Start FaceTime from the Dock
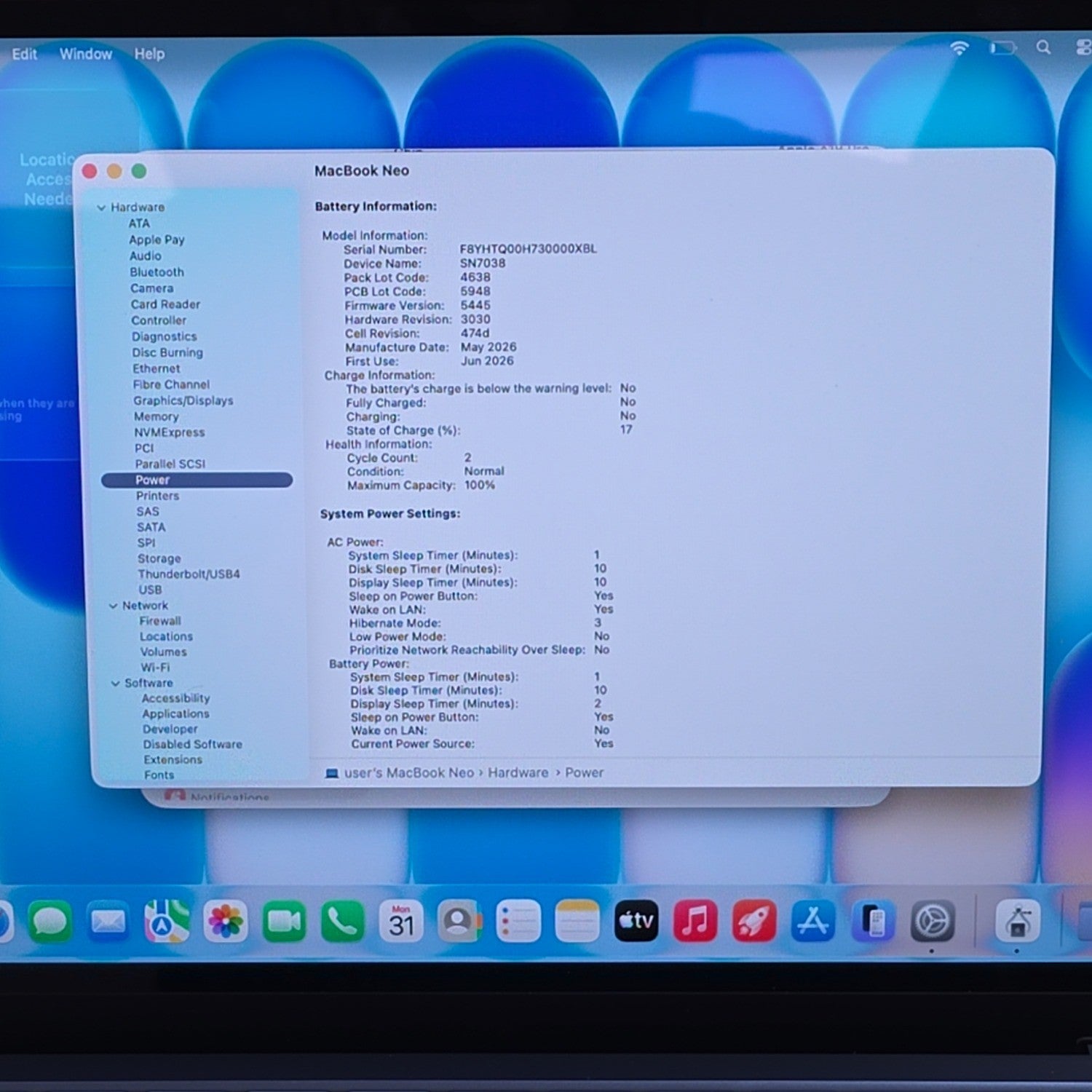 (284, 922)
